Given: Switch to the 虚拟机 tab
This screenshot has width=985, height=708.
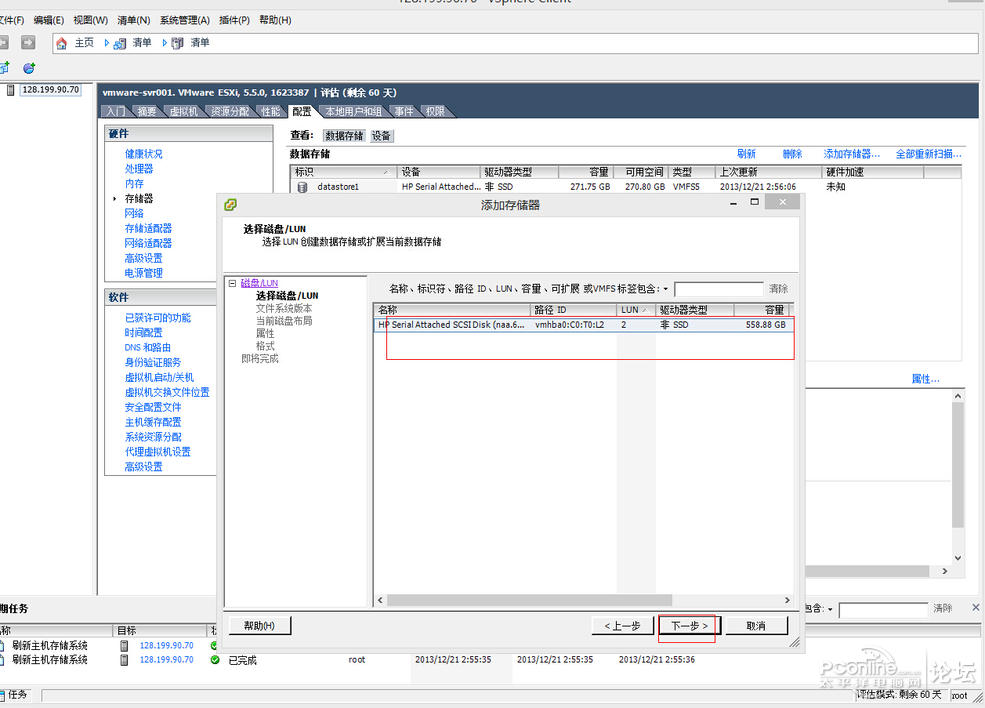Looking at the screenshot, I should pos(183,111).
